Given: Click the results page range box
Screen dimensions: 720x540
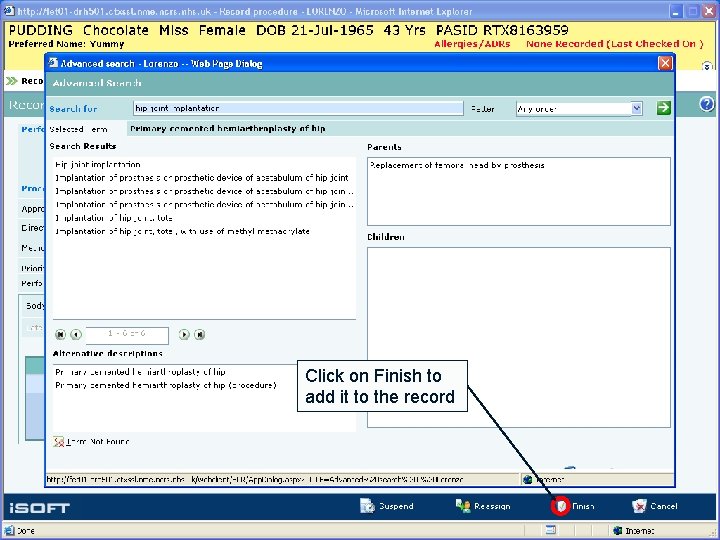Looking at the screenshot, I should [127, 335].
